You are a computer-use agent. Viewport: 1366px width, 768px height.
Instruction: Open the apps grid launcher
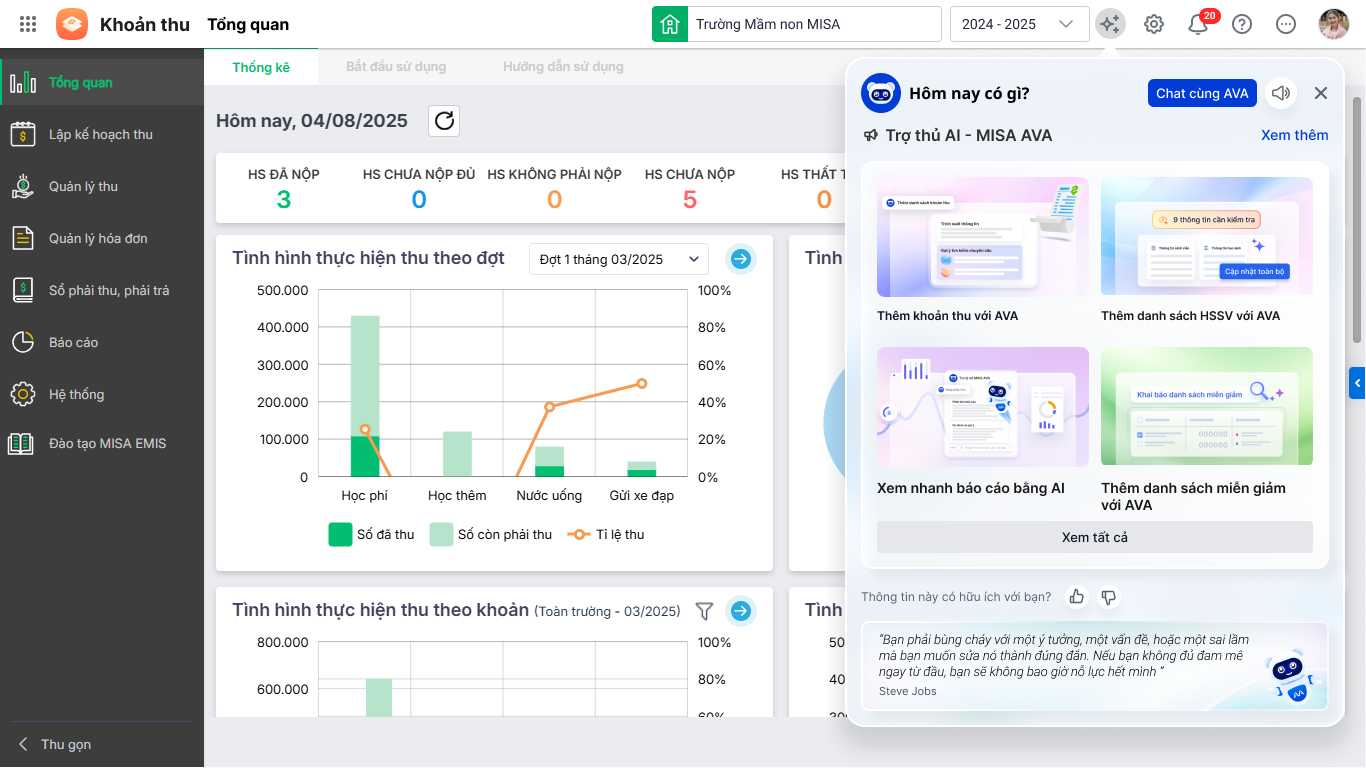click(28, 24)
